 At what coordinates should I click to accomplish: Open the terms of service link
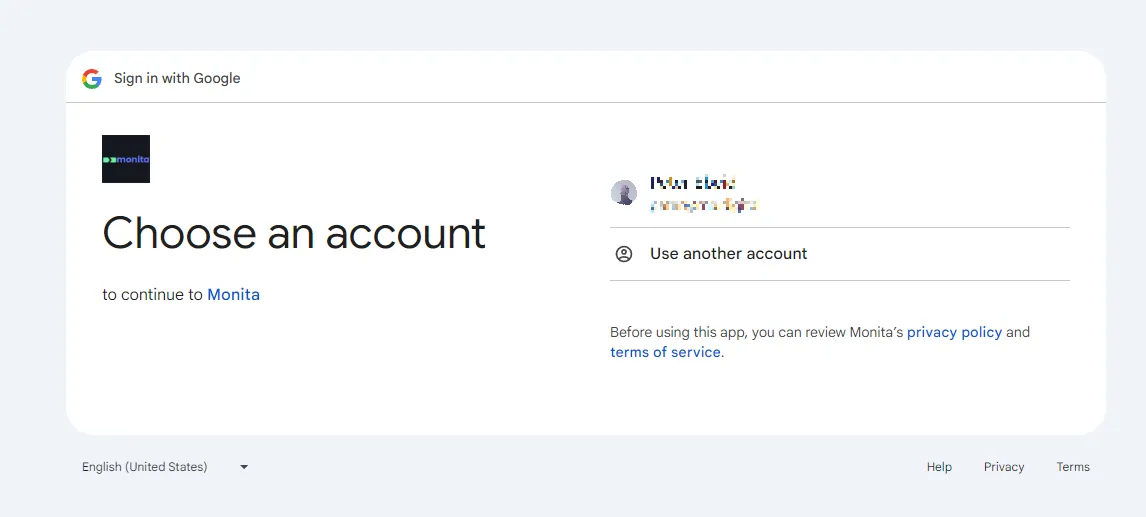(665, 352)
